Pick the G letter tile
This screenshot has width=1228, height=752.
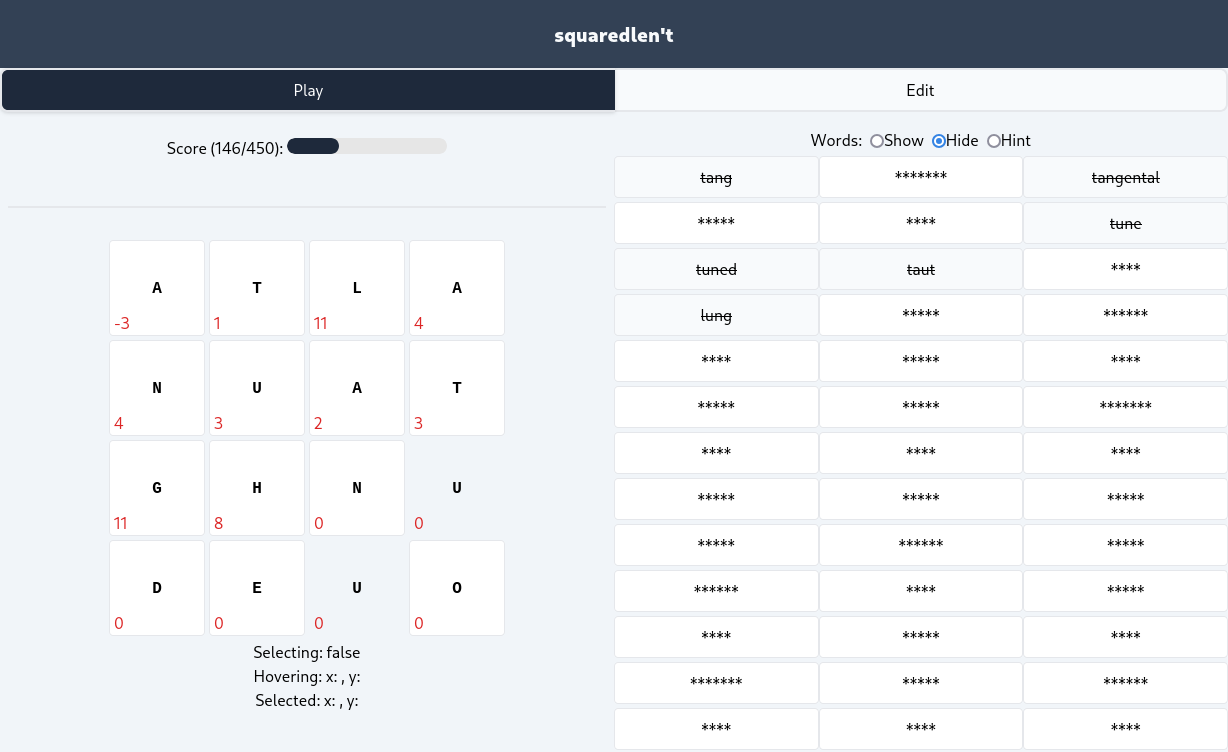point(157,488)
